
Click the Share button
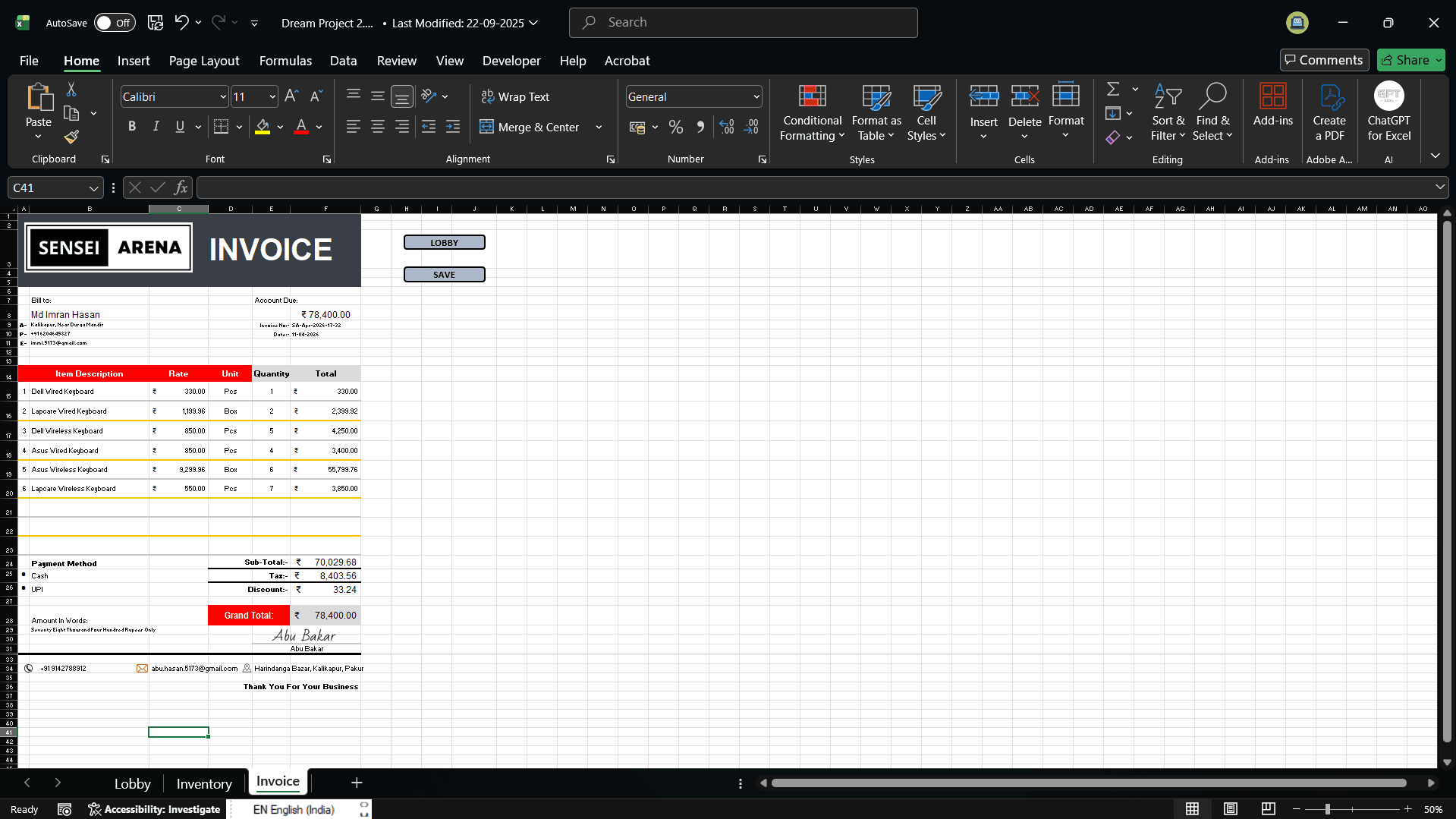click(1410, 60)
